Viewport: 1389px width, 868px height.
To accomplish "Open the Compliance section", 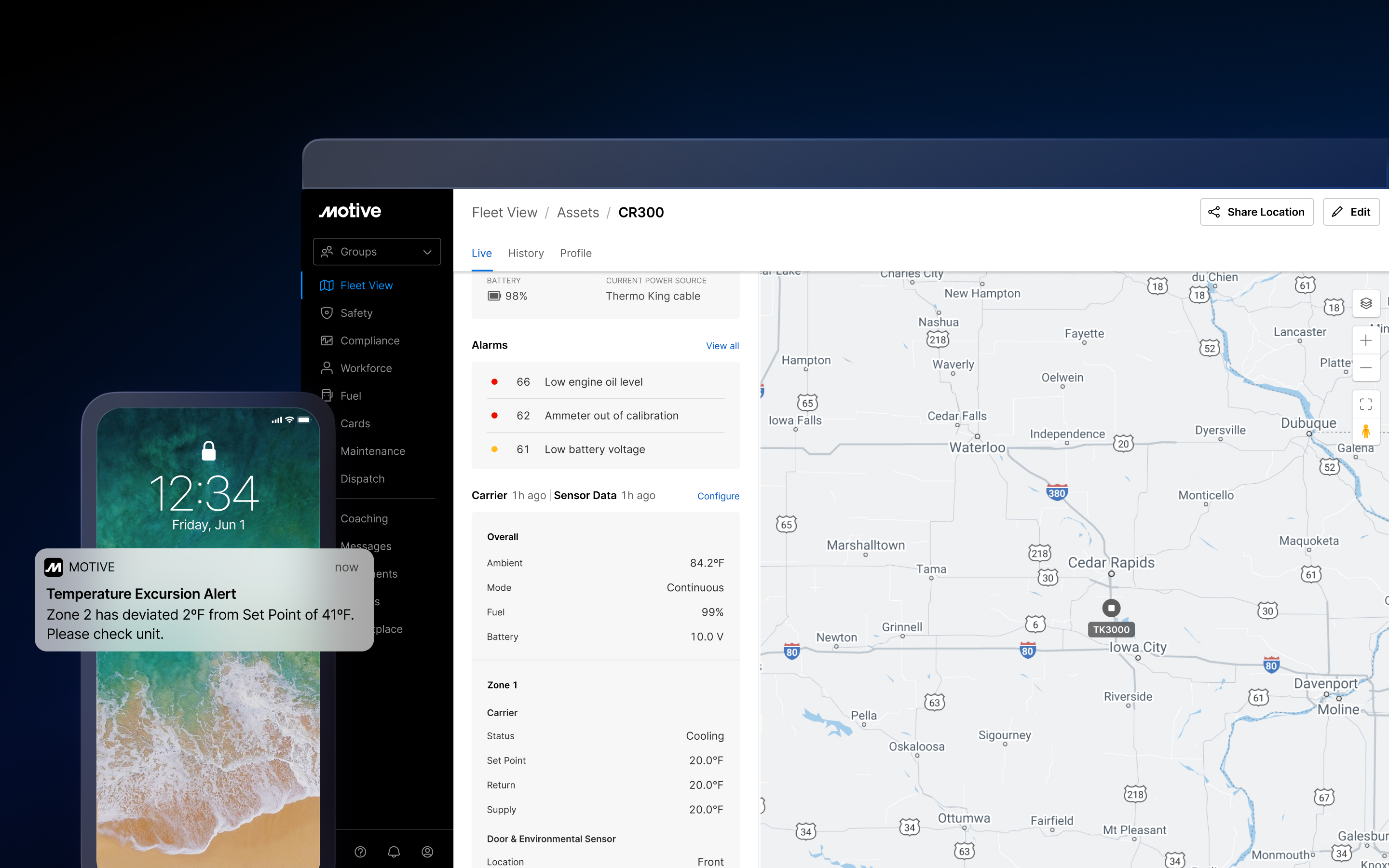I will 370,340.
